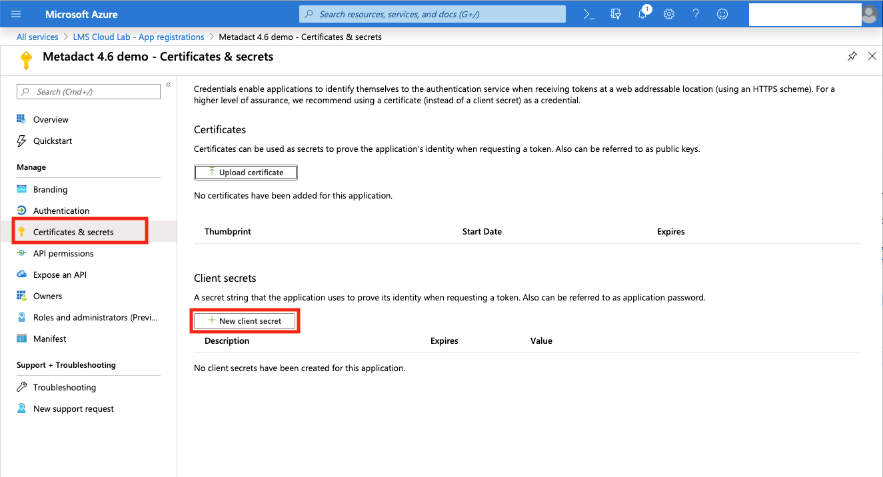Click the Overview icon in the sidebar

(21, 119)
